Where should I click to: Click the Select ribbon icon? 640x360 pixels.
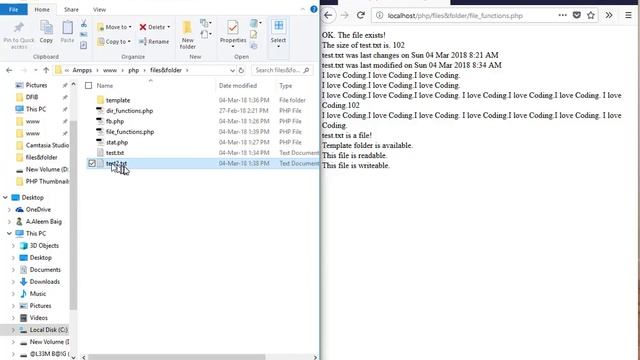pos(278,26)
